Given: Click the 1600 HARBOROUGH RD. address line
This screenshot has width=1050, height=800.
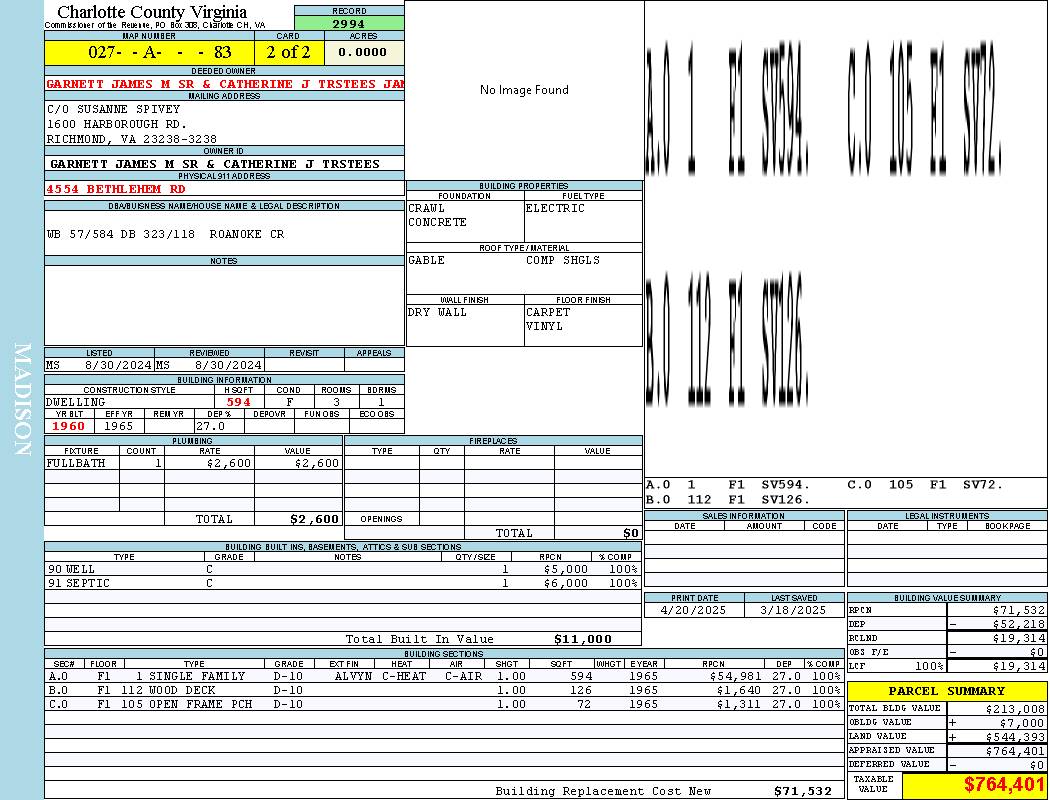Looking at the screenshot, I should 117,124.
